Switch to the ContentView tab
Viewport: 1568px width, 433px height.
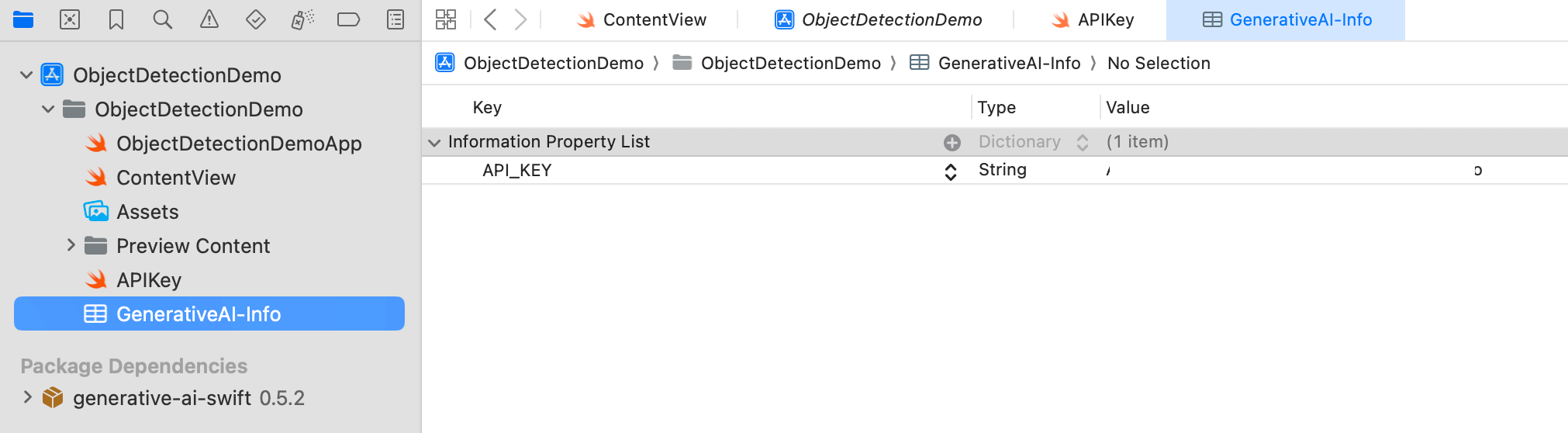tap(642, 20)
